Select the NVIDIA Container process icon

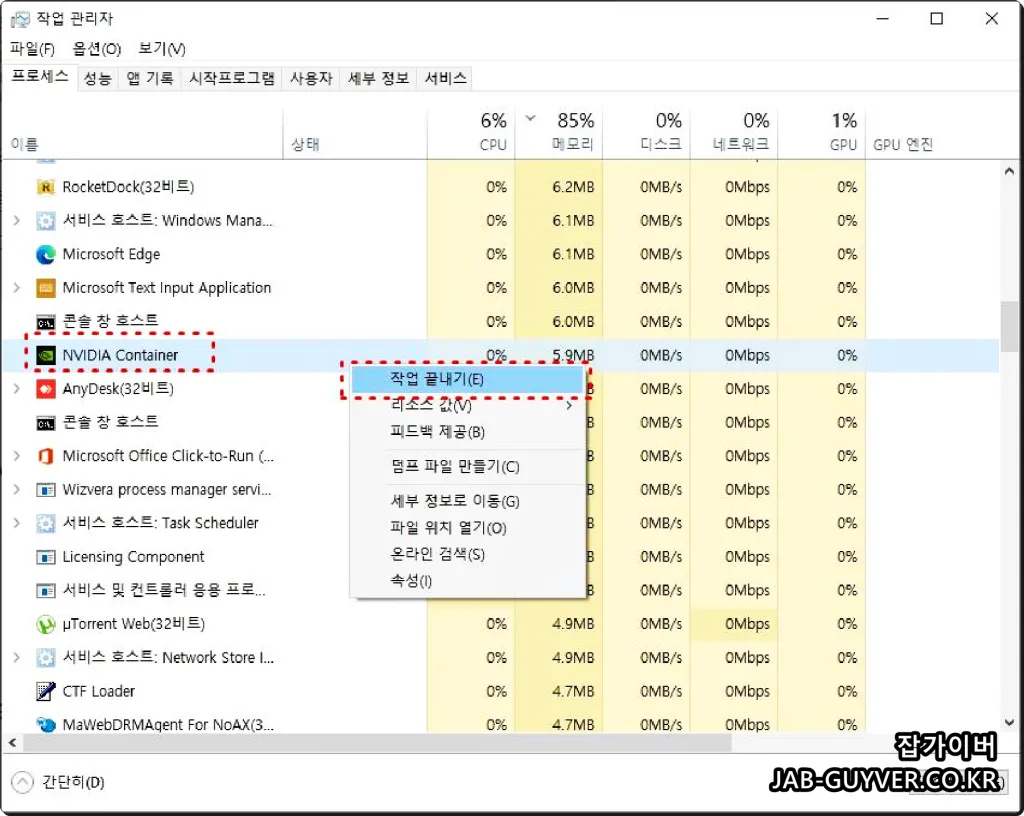46,354
